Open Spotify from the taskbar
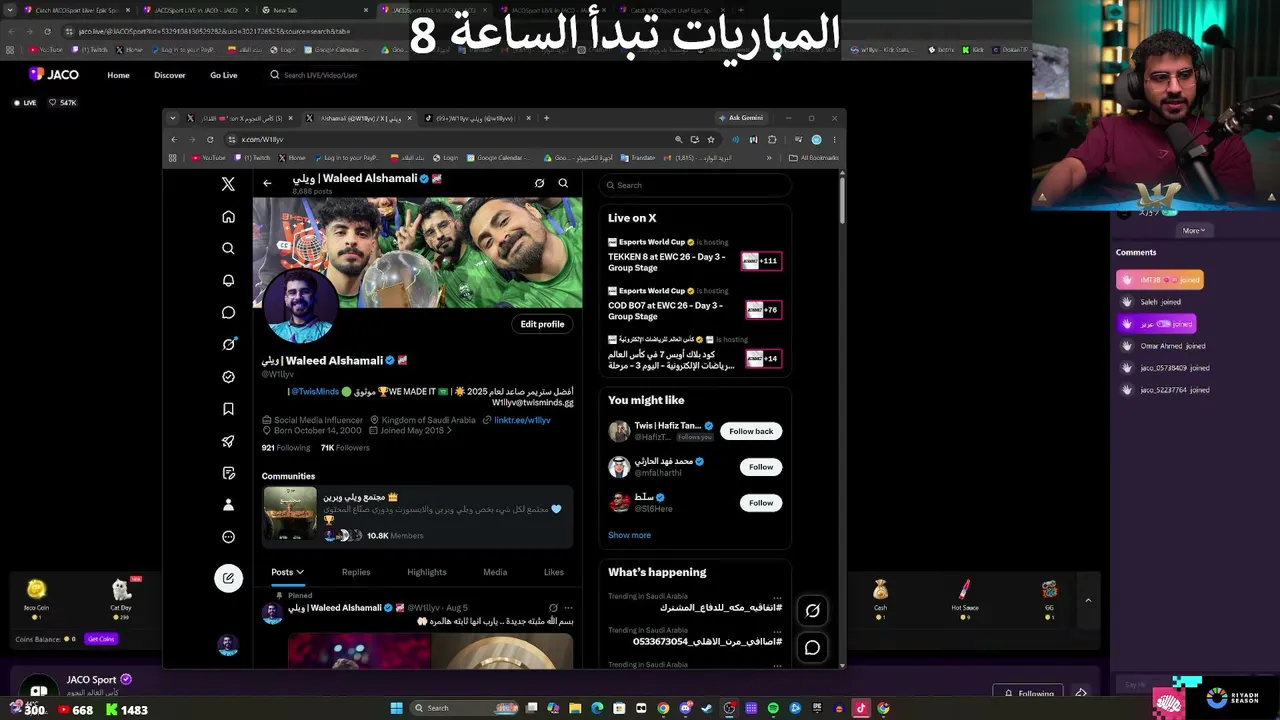The width and height of the screenshot is (1280, 720). click(773, 708)
